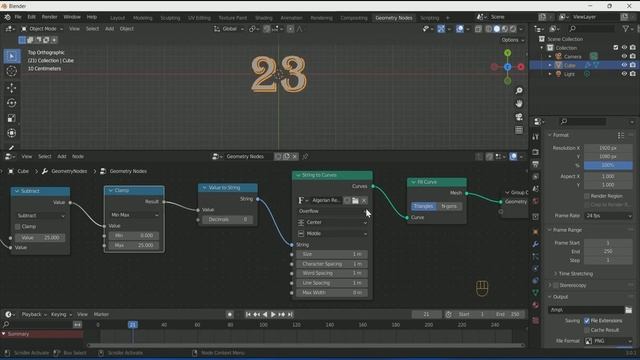Screen dimensions: 640x360
Task: Click the Resolution percentage slider
Action: tap(608, 165)
